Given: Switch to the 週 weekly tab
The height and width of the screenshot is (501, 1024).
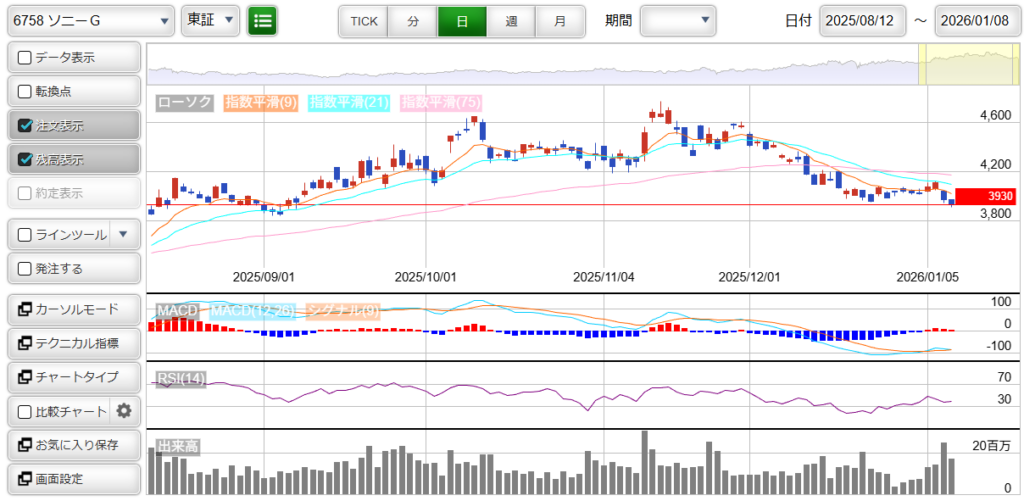Looking at the screenshot, I should (x=511, y=20).
